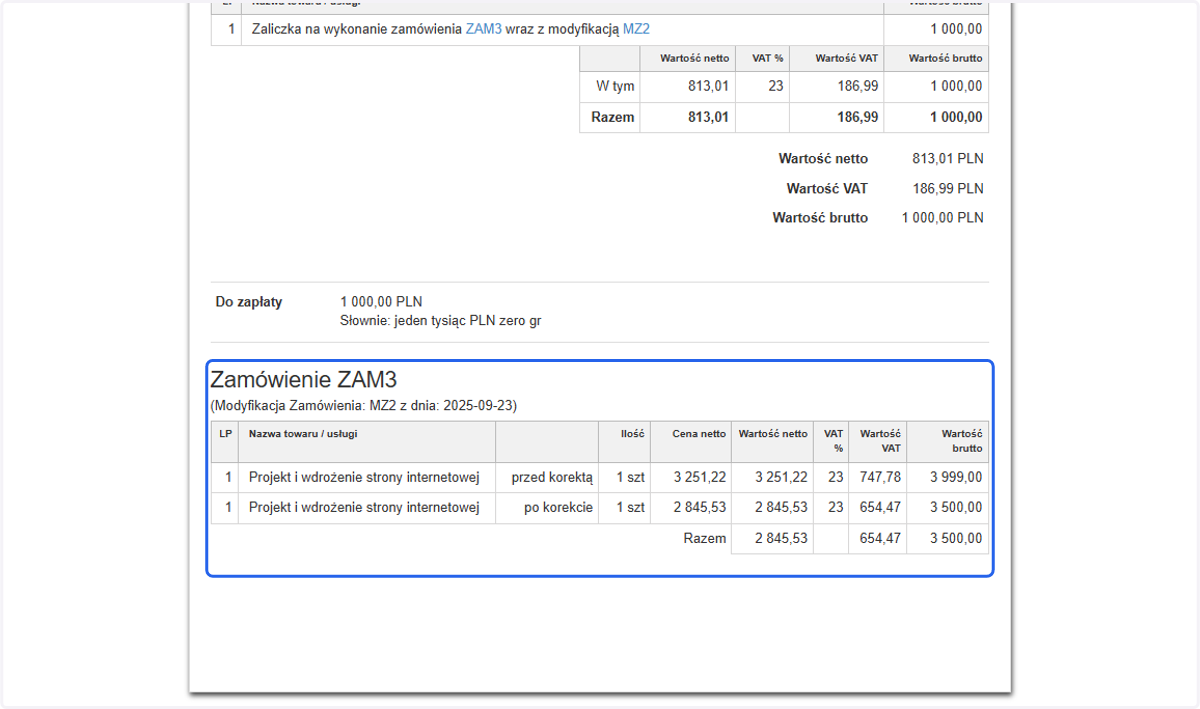Click '1 000,00 PLN' beside bold 'Wartość brutto'
This screenshot has width=1200, height=709.
[x=943, y=217]
